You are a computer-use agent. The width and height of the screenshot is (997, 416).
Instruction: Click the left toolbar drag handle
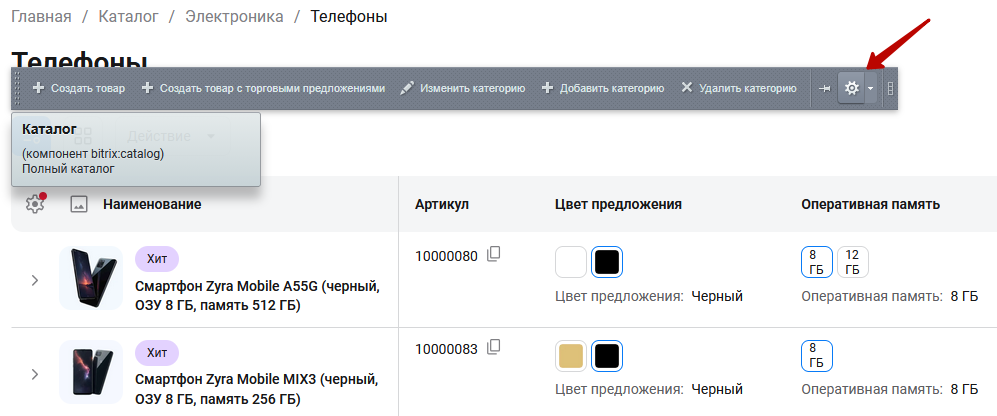(17, 88)
